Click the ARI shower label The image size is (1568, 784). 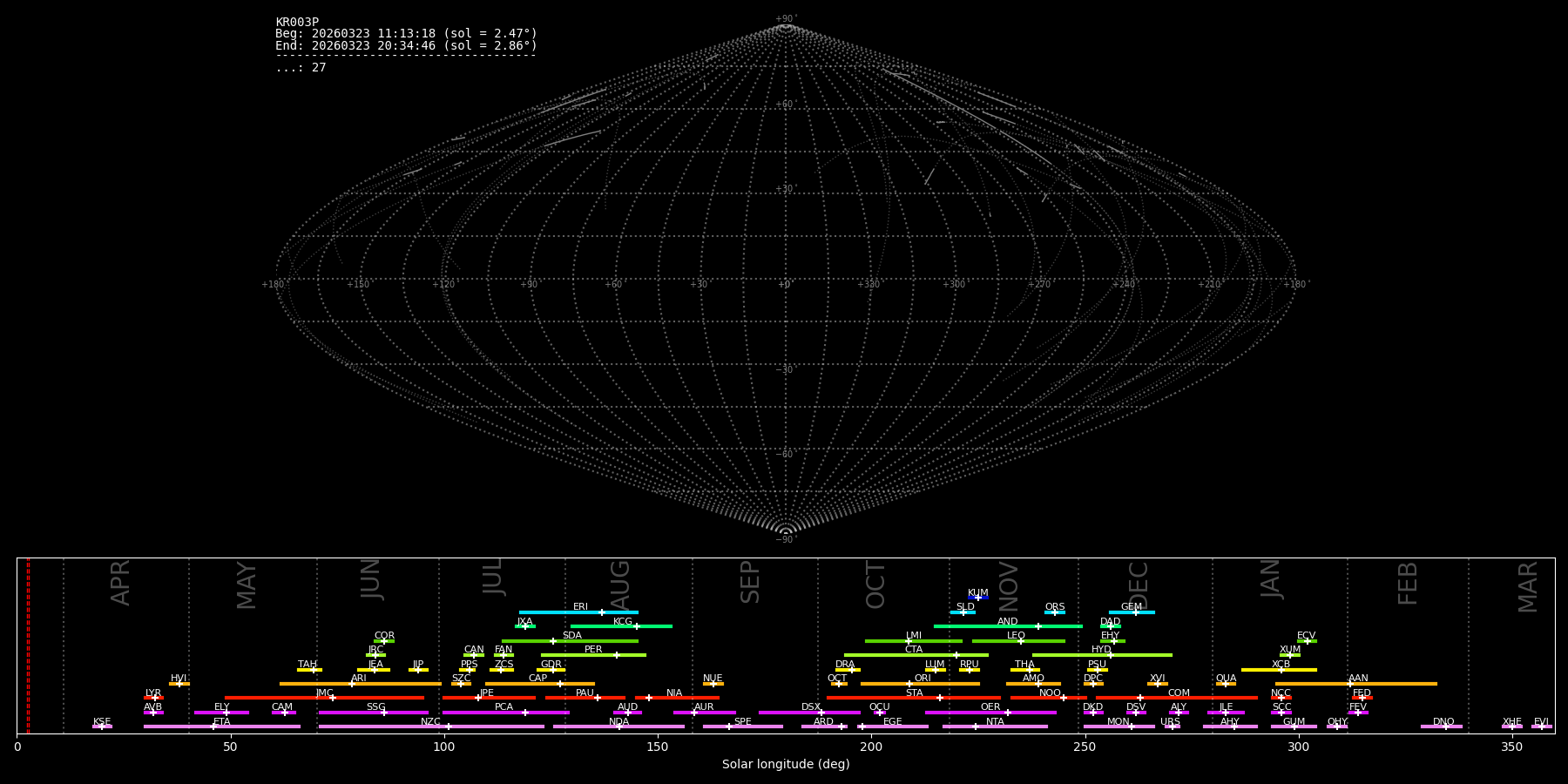358,679
